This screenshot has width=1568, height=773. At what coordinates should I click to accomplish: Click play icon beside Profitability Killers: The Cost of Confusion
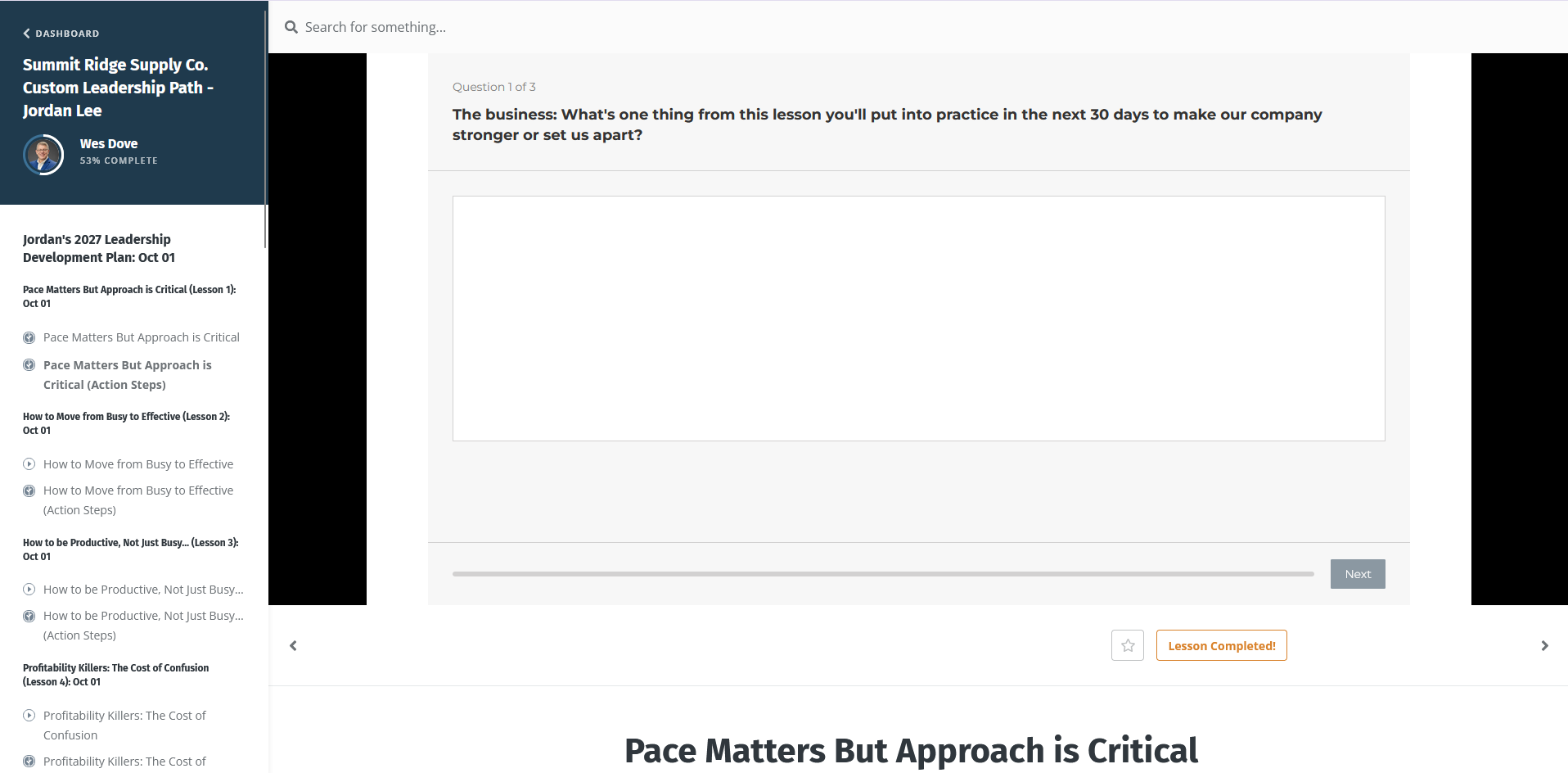coord(29,716)
